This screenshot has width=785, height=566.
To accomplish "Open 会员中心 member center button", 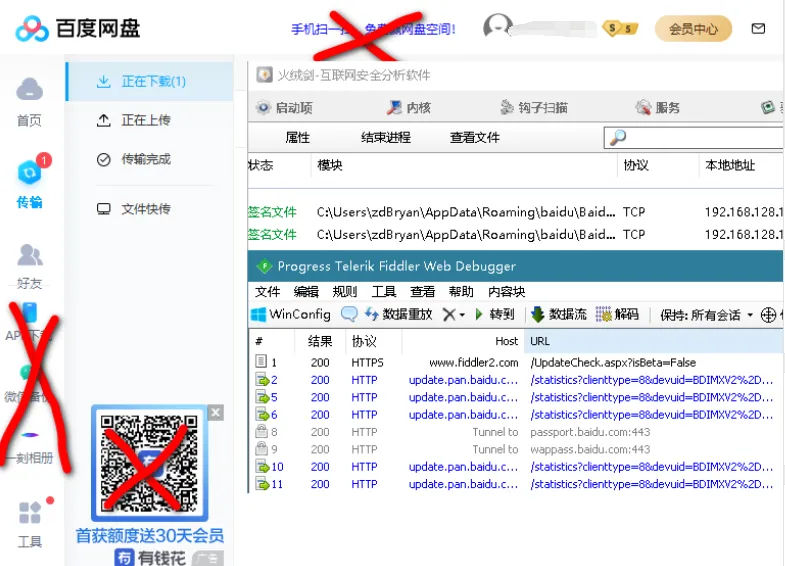I will pos(693,29).
